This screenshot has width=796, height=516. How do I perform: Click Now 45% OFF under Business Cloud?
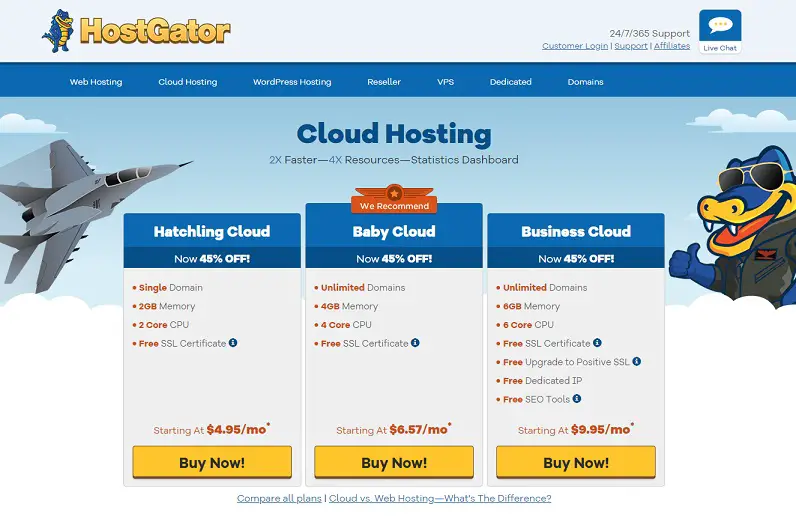point(576,259)
